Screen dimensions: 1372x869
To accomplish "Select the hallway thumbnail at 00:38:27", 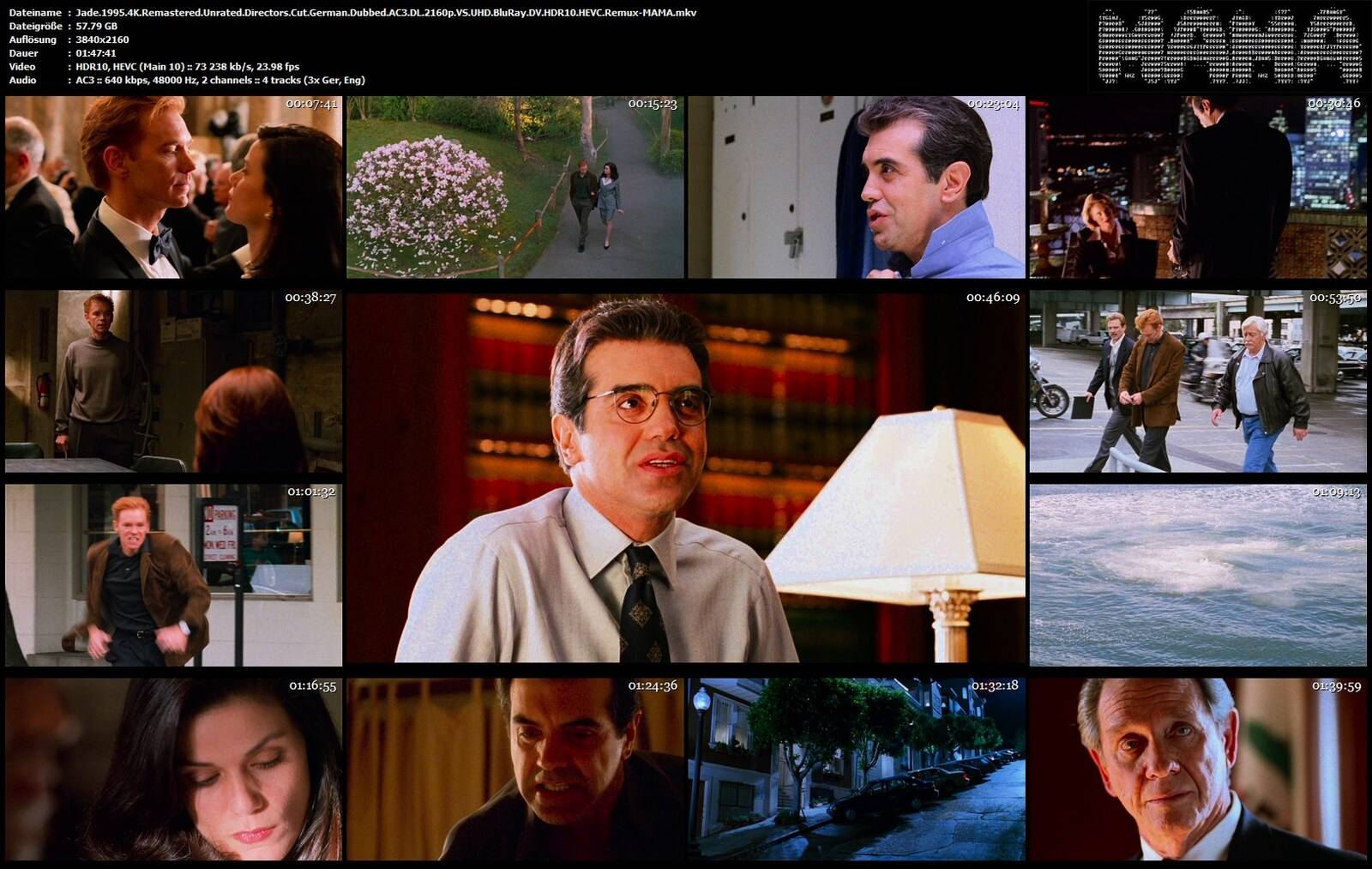I will (x=173, y=381).
